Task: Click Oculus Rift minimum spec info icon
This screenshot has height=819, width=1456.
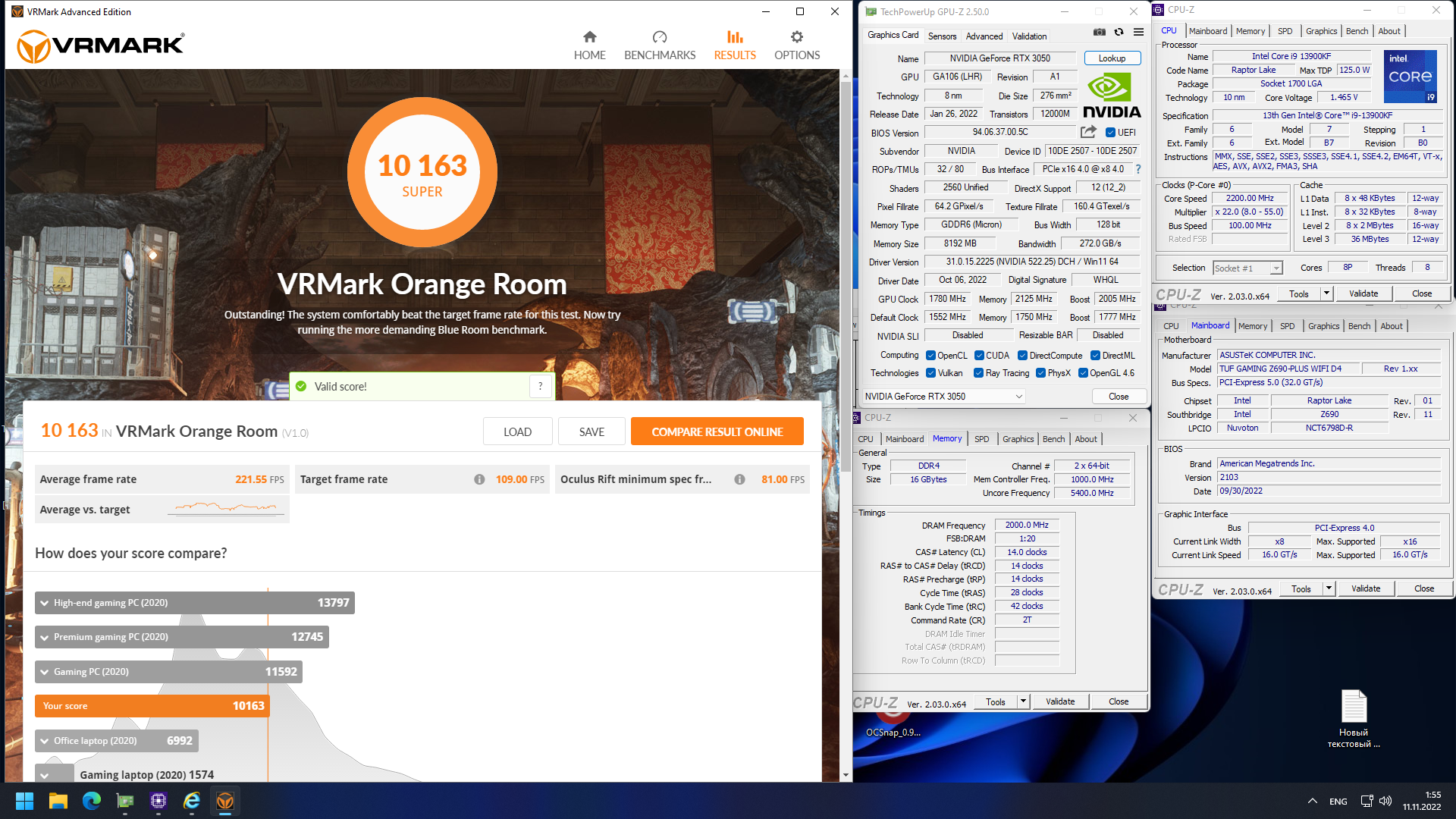Action: point(739,479)
